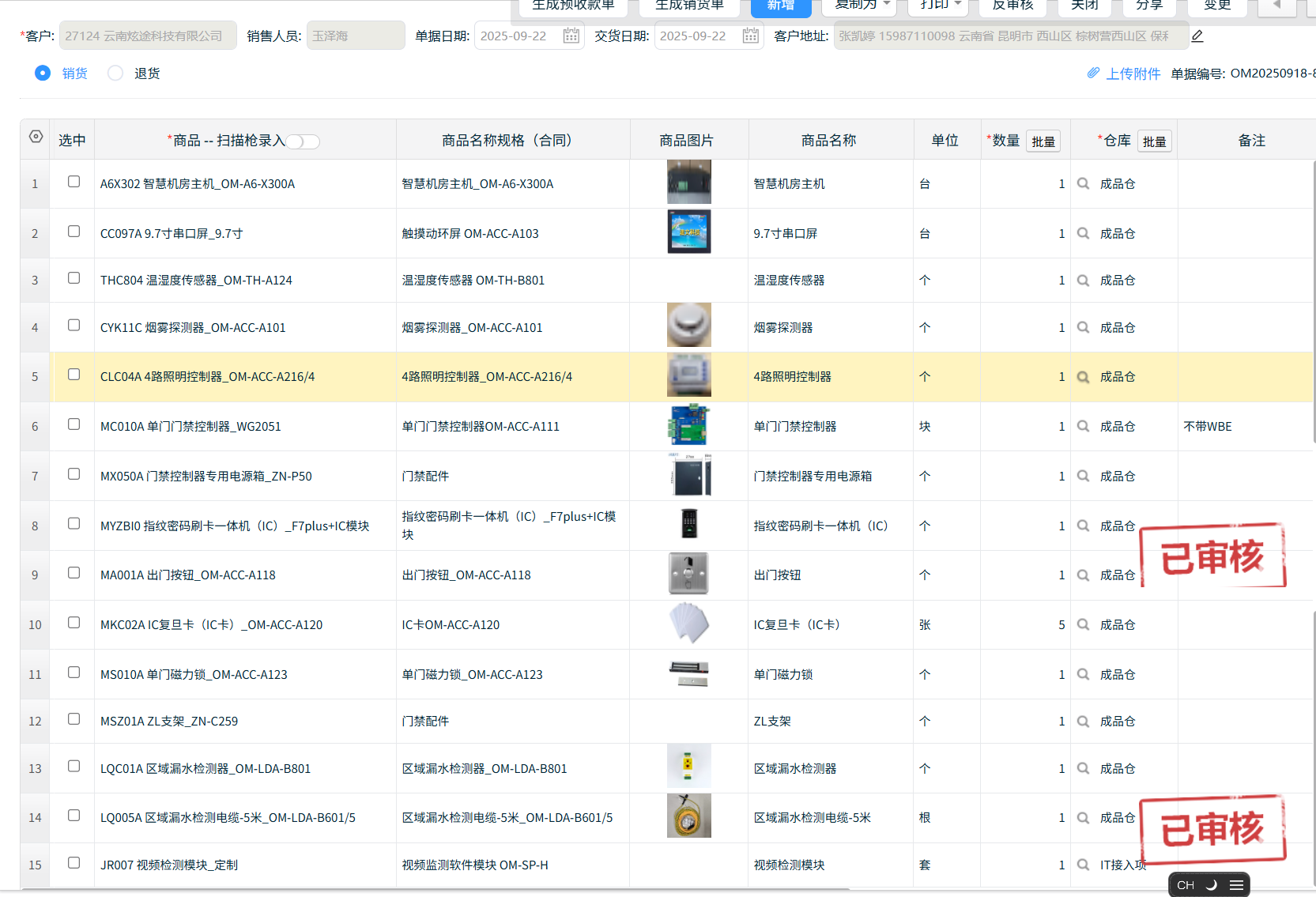Click the edit pencil icon beside 客户地址
The height and width of the screenshot is (897, 1316).
1197,36
